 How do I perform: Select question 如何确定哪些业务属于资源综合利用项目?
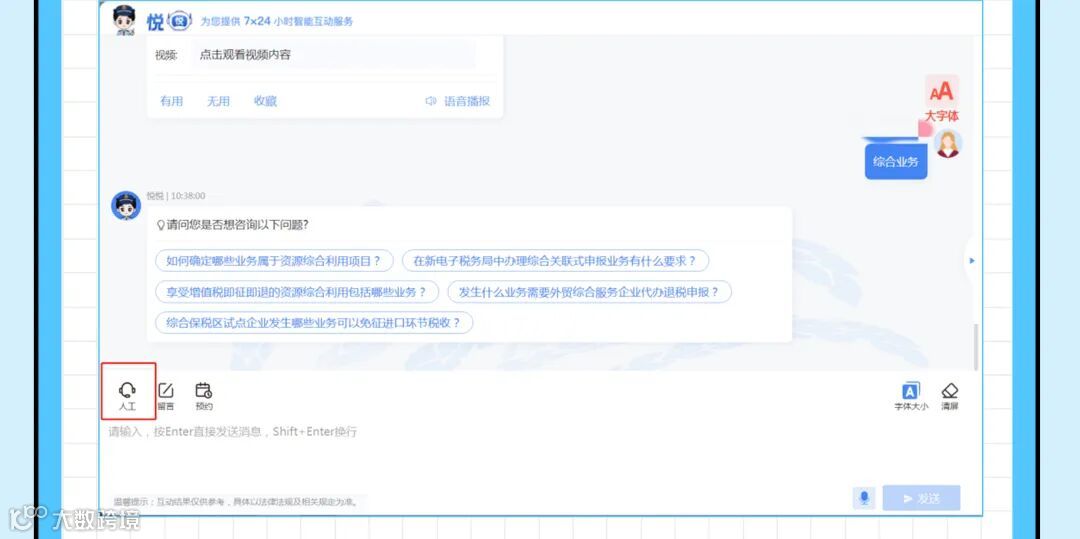(x=274, y=261)
